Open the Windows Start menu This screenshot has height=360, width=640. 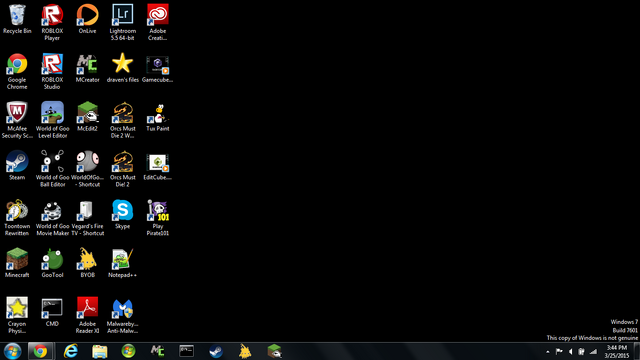(12, 351)
